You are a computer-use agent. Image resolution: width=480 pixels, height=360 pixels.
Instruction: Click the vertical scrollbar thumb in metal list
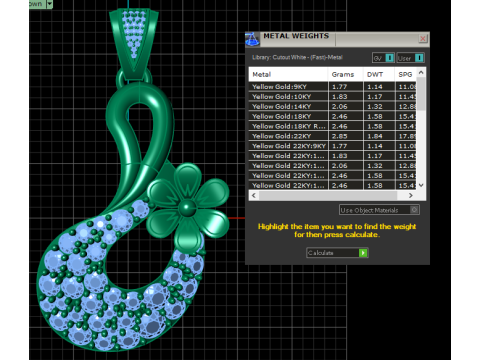click(x=421, y=94)
